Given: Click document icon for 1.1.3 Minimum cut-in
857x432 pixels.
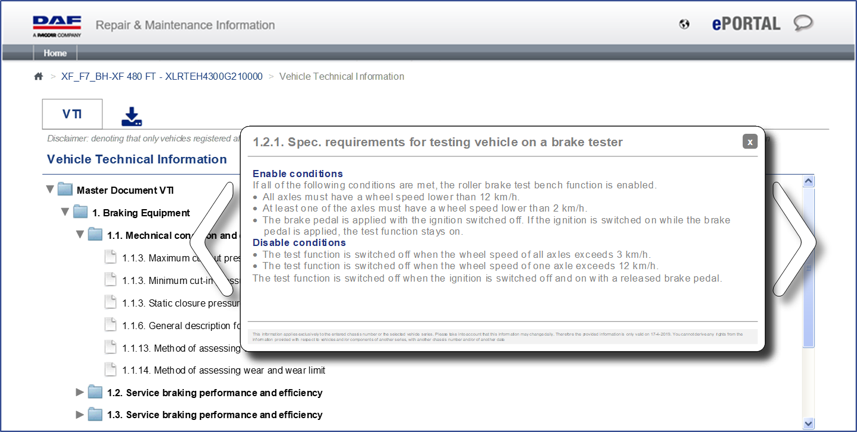Looking at the screenshot, I should (x=111, y=279).
